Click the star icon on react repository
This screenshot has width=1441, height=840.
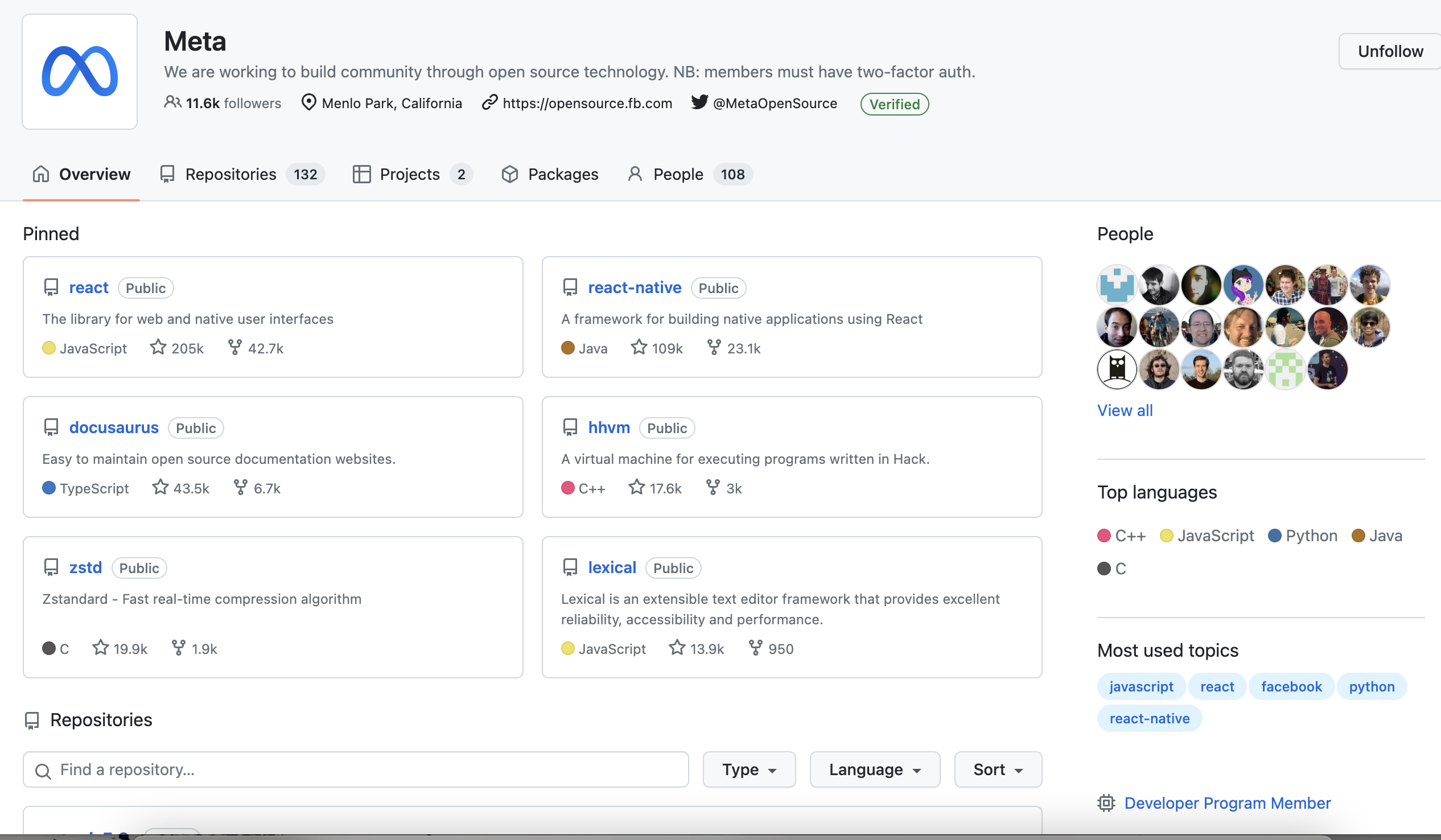(158, 347)
